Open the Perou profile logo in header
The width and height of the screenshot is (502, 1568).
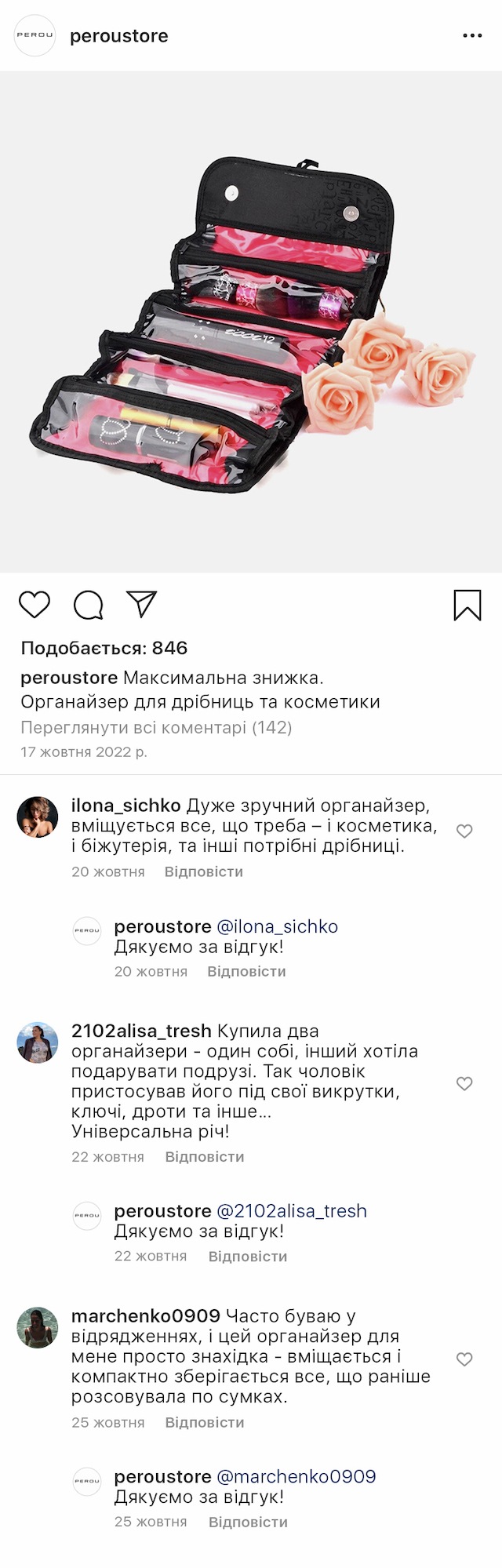35,35
